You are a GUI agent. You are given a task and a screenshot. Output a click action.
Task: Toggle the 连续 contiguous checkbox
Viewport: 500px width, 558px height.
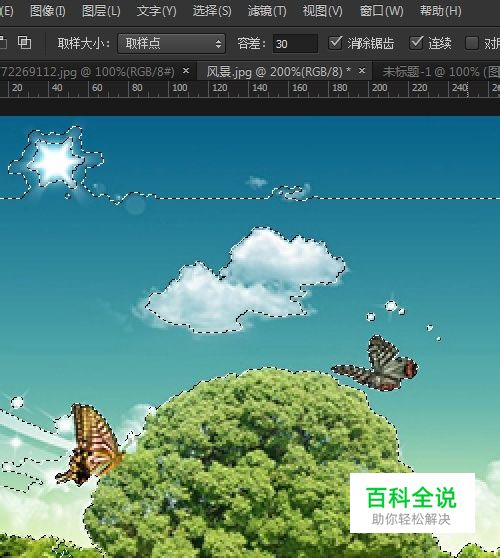416,43
